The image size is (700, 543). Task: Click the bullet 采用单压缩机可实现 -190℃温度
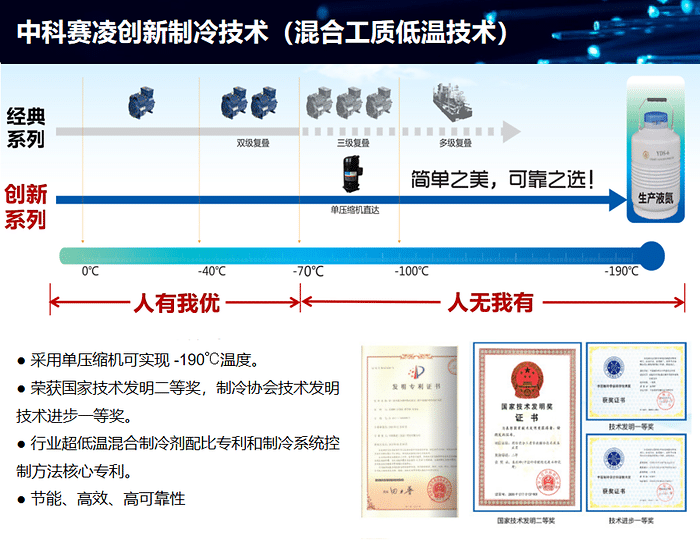138,359
